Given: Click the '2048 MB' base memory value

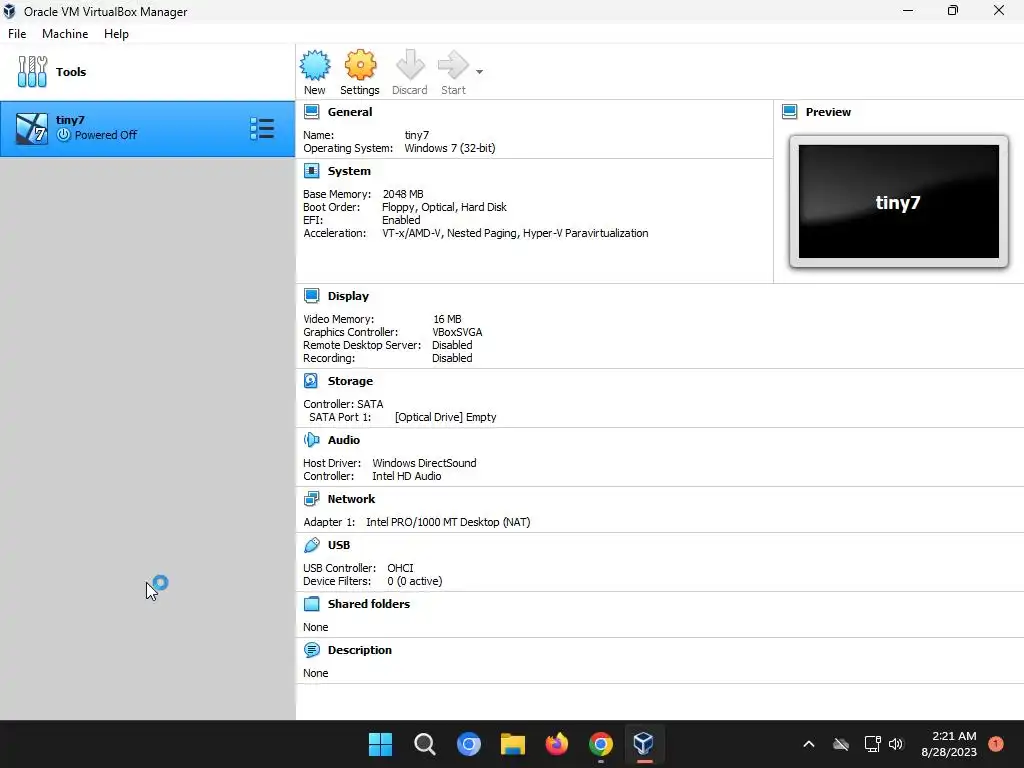Looking at the screenshot, I should (x=403, y=194).
